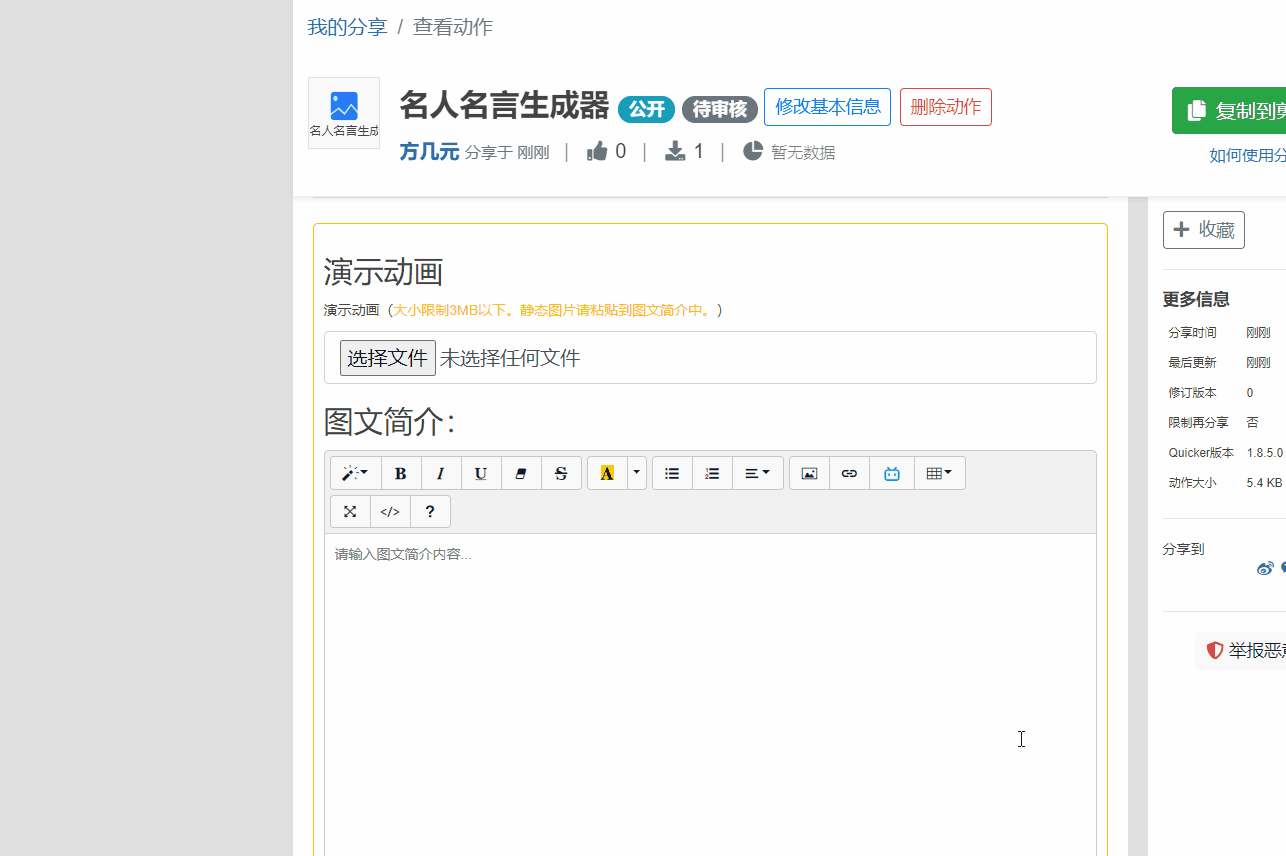Click the red 删除动作 button

coord(946,107)
